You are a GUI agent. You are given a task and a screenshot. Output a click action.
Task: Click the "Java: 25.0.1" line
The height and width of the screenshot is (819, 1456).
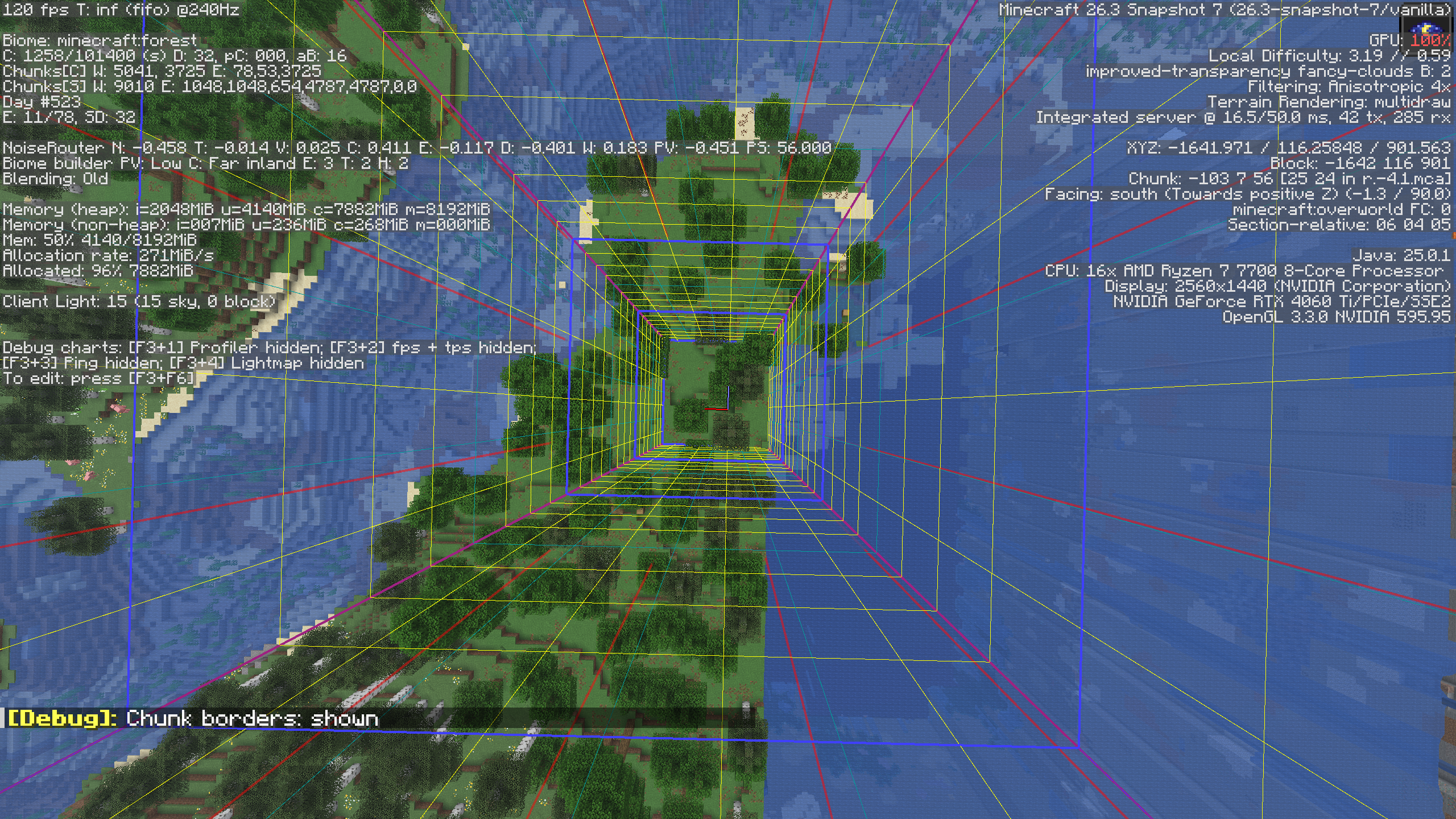pyautogui.click(x=1402, y=255)
